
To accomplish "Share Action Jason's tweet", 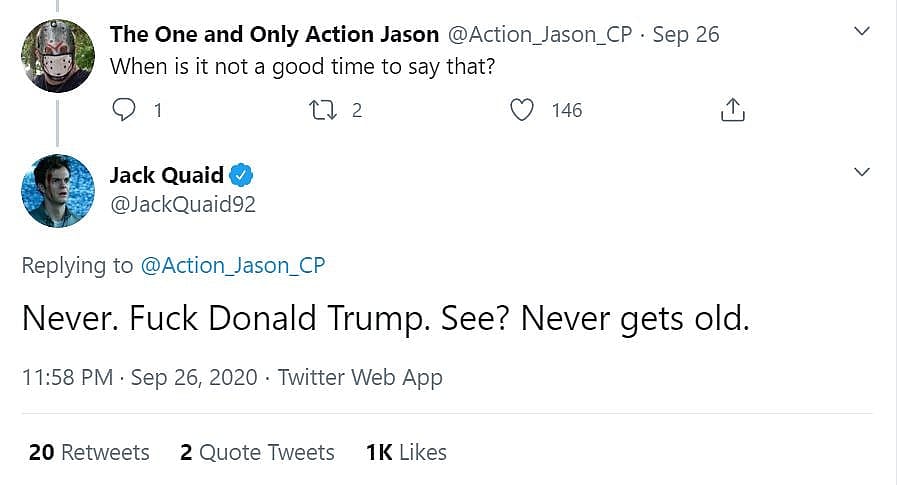I will (x=733, y=110).
